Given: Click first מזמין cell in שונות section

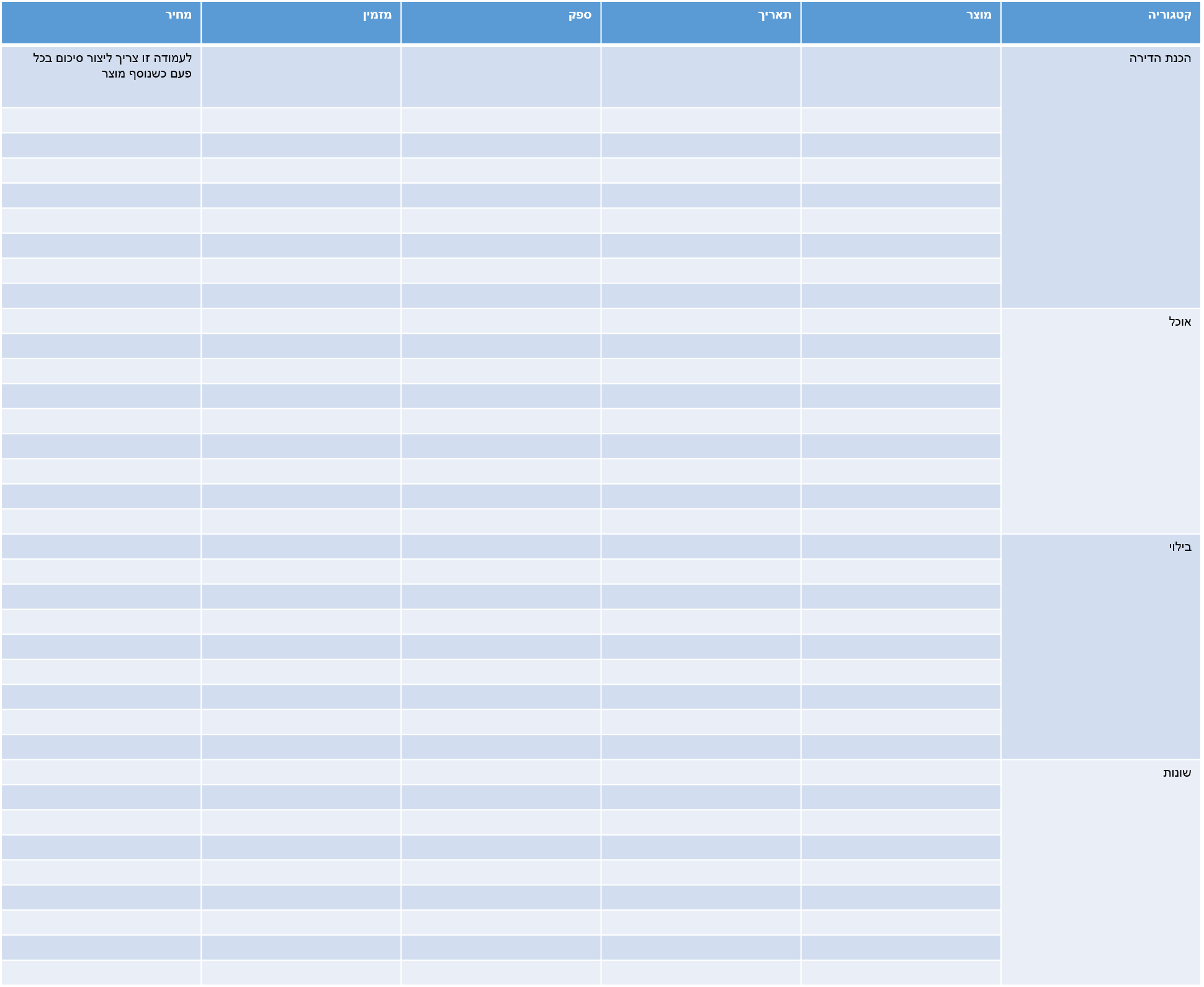Looking at the screenshot, I should 301,772.
